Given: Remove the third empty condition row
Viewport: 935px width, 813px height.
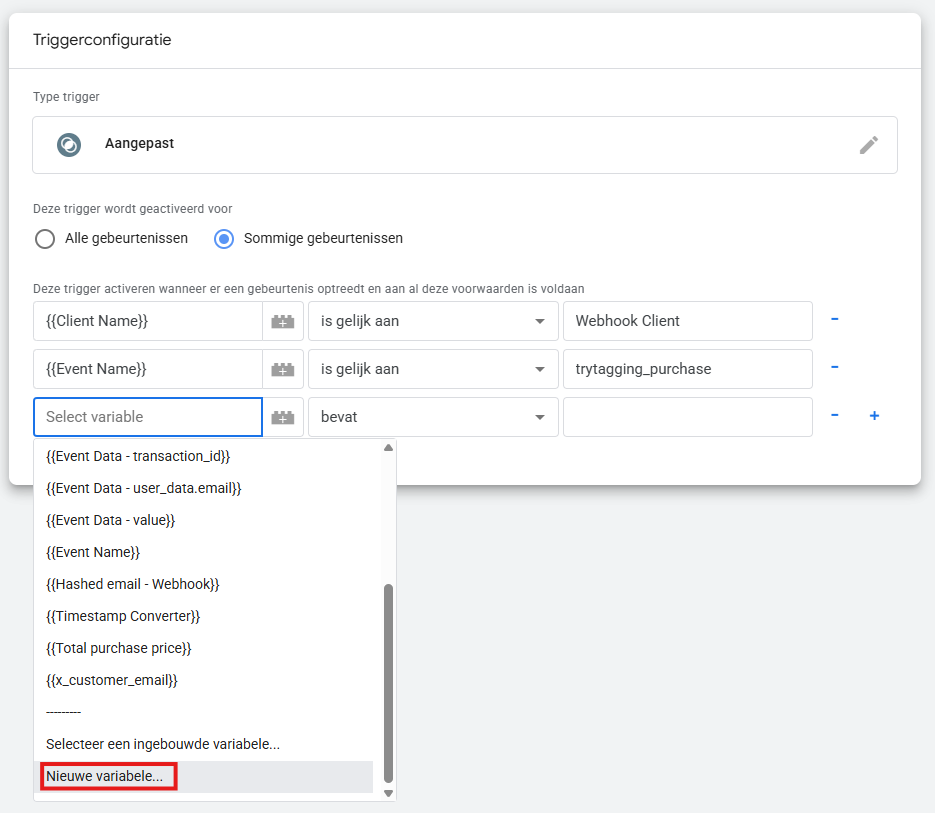Looking at the screenshot, I should [x=835, y=416].
